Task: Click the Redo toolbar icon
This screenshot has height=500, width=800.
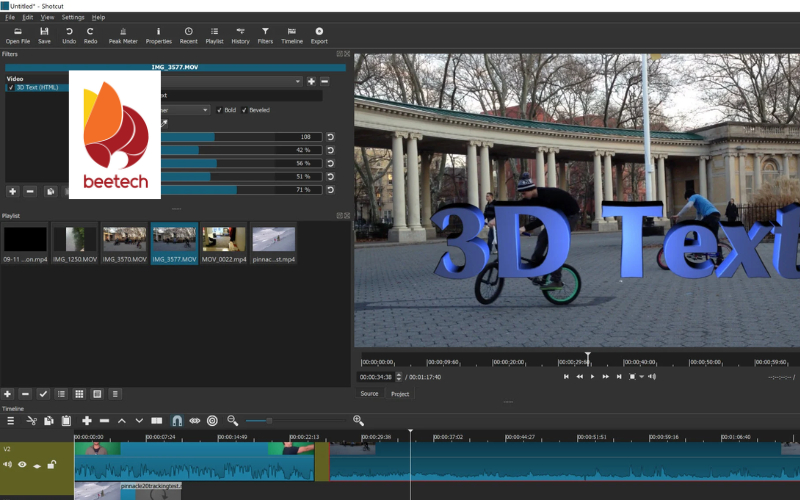Action: 90,36
